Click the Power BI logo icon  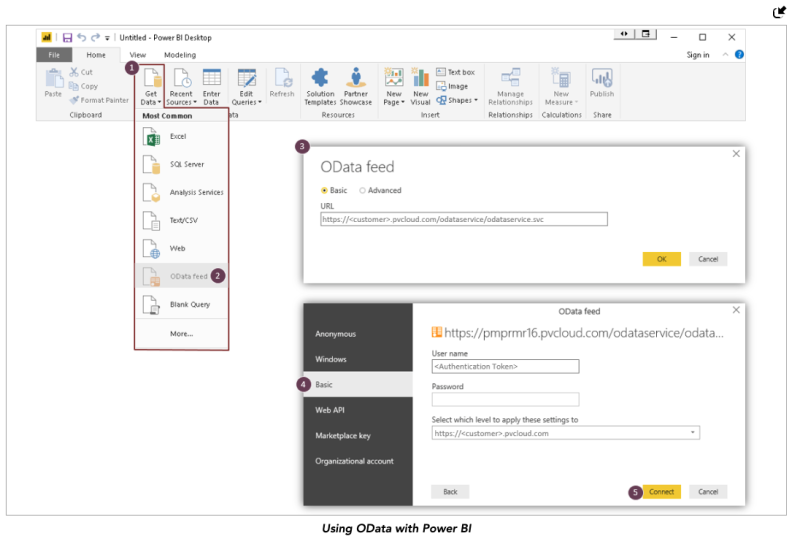click(46, 37)
